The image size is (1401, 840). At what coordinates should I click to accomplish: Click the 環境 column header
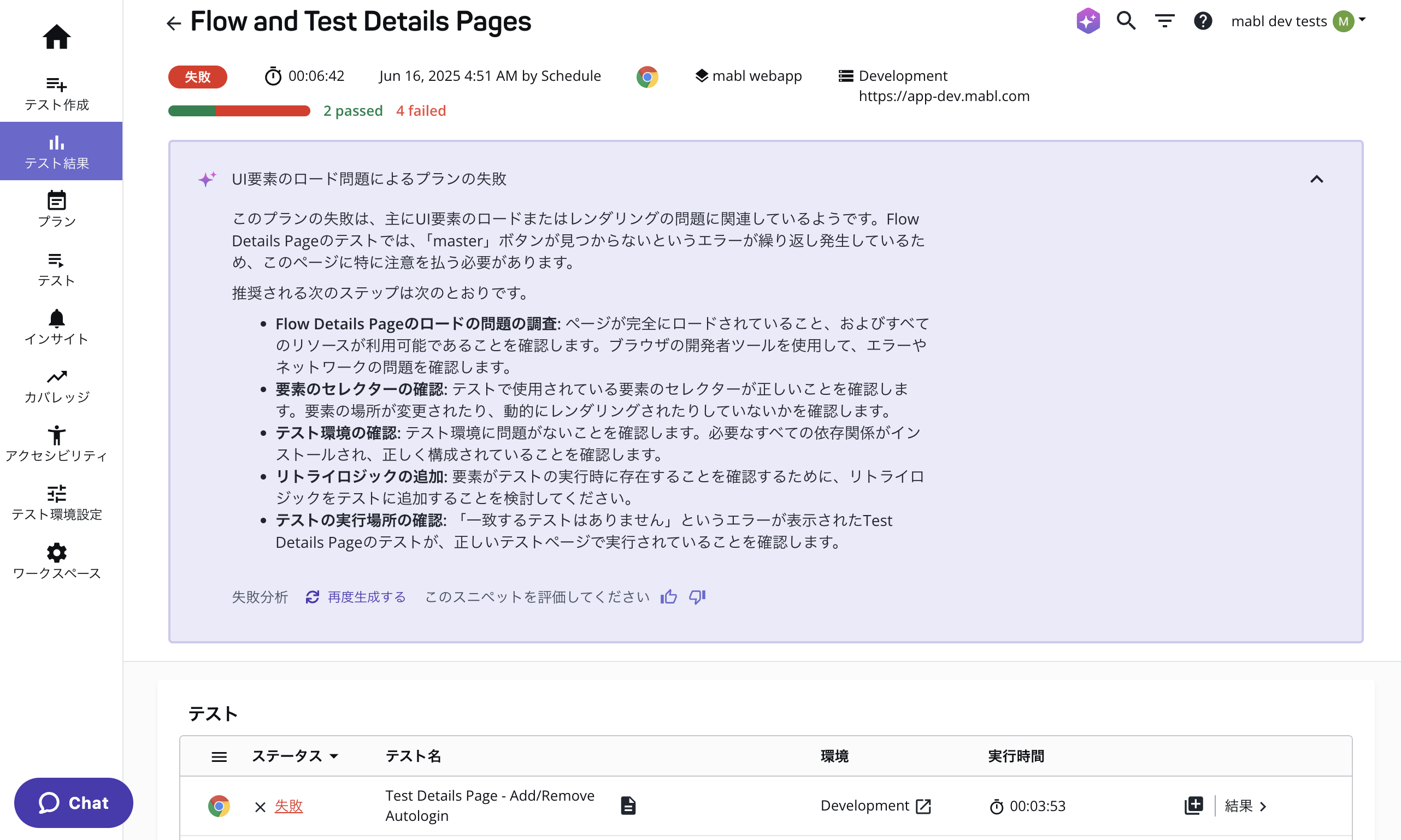(834, 756)
